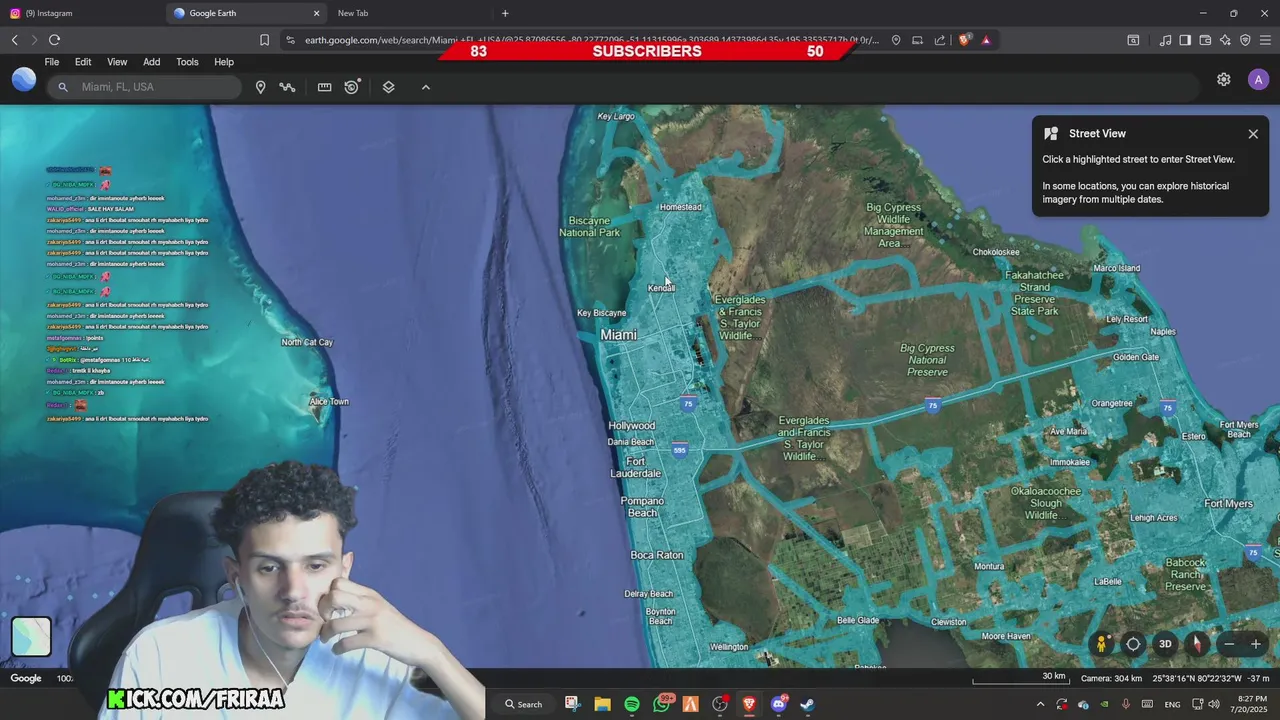Click the Boca Raton map label
This screenshot has width=1280, height=720.
pyautogui.click(x=657, y=555)
